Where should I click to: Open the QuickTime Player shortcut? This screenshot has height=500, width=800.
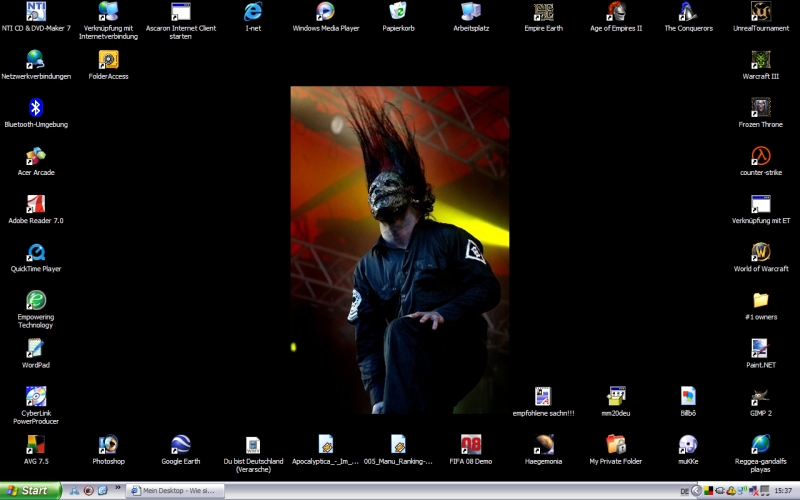pyautogui.click(x=36, y=252)
